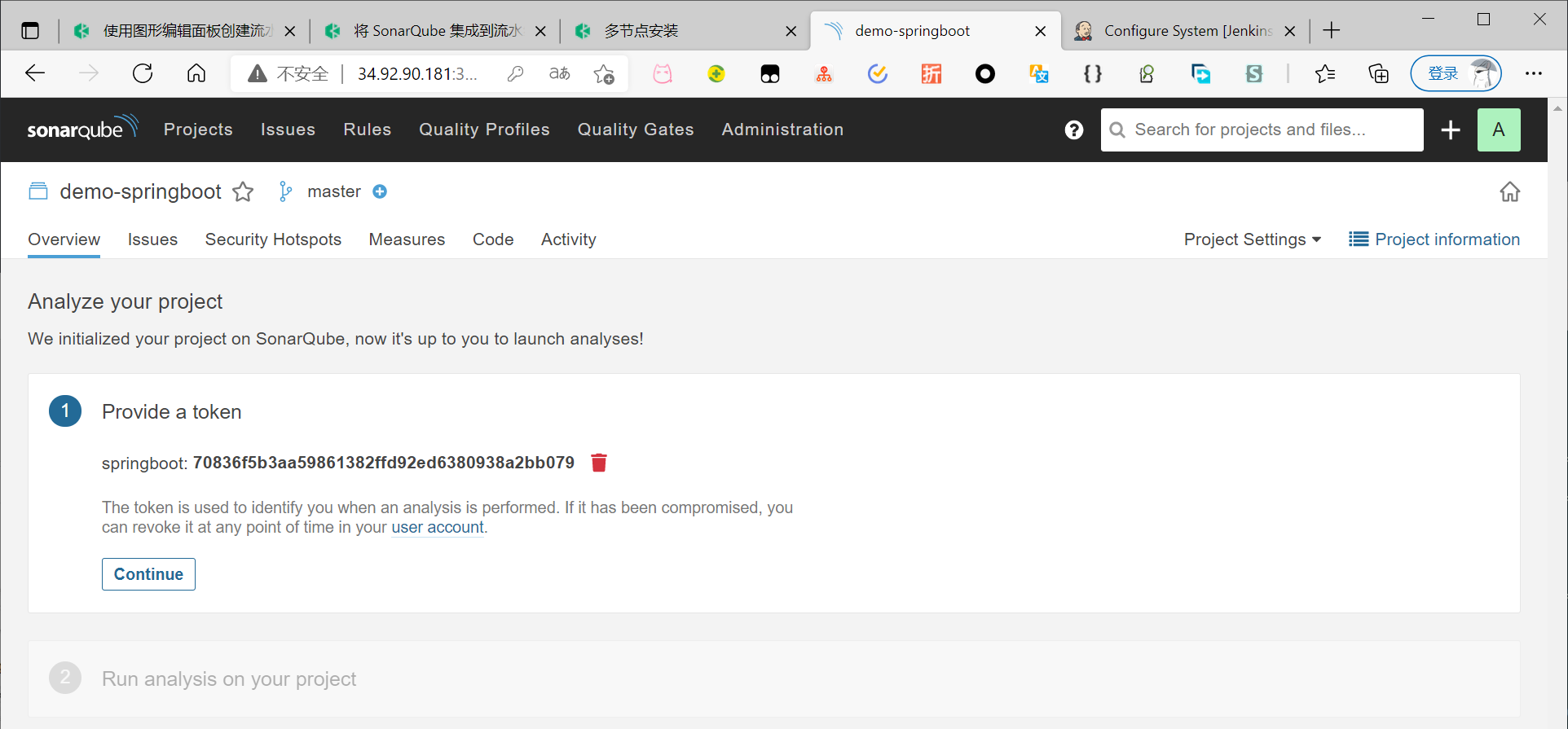Viewport: 1568px width, 729px height.
Task: Go to project homepage via house icon
Action: (1509, 192)
